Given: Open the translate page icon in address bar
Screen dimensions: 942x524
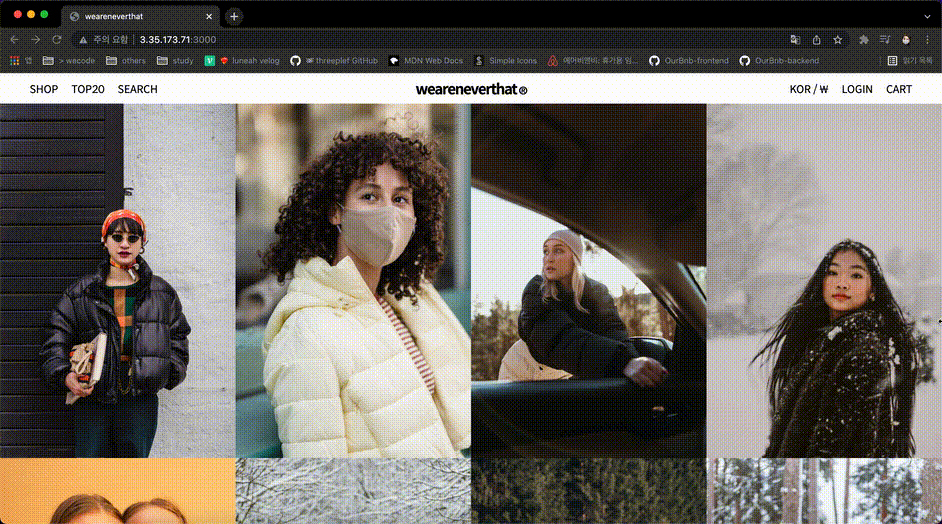Looking at the screenshot, I should point(795,40).
